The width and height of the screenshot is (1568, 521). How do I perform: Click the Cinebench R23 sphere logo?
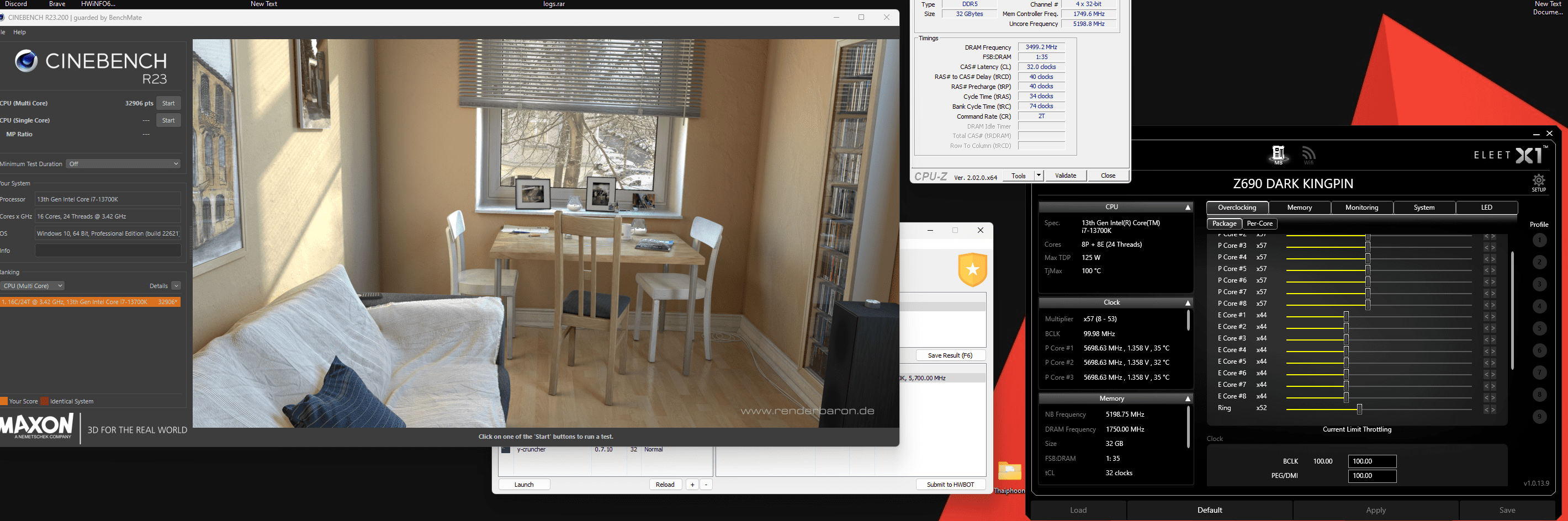coord(25,61)
